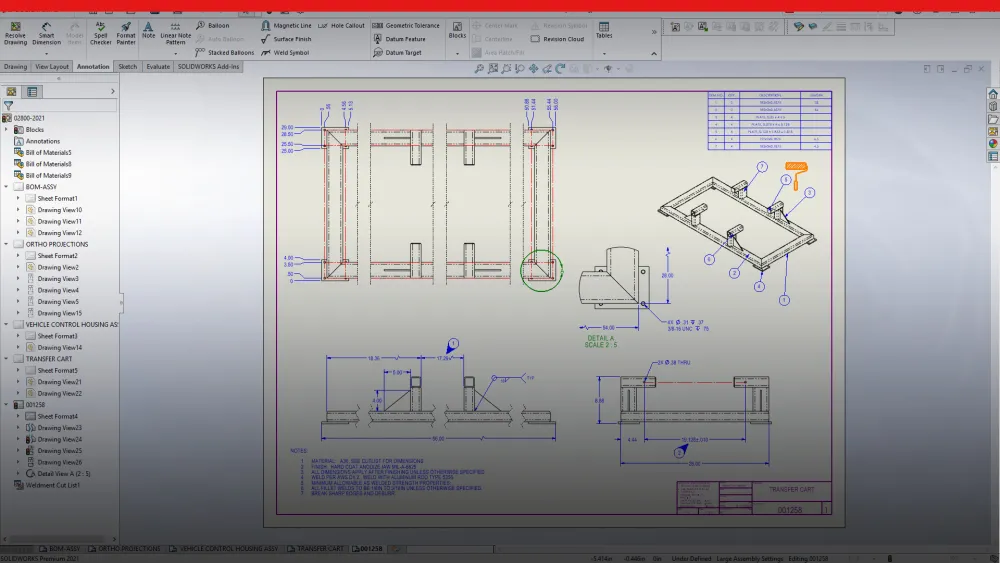1000x563 pixels.
Task: Collapse the TRANSFER CART node
Action: pos(6,359)
